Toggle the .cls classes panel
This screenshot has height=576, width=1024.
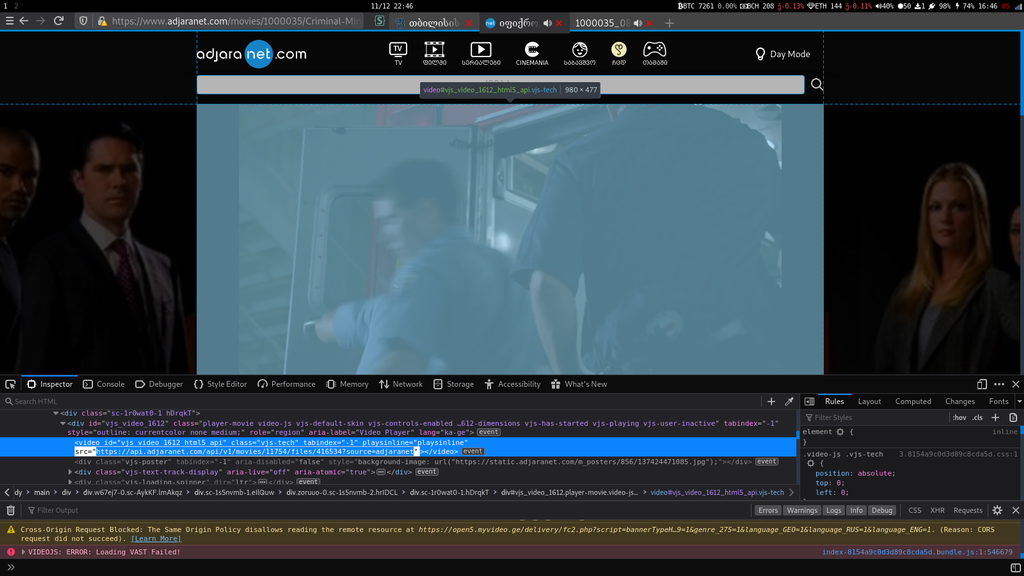click(978, 417)
